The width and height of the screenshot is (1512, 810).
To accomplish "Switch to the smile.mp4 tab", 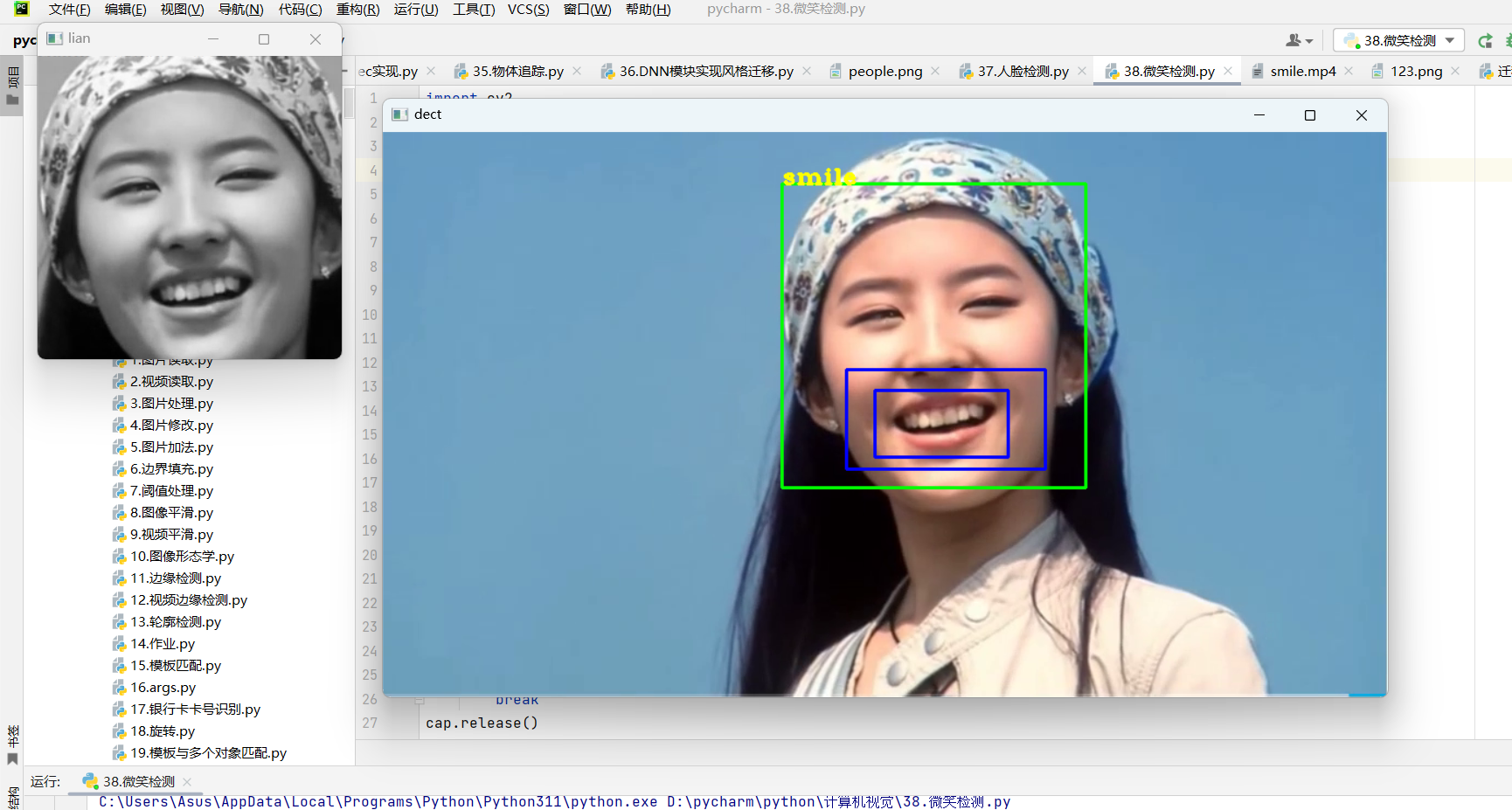I will 1294,71.
